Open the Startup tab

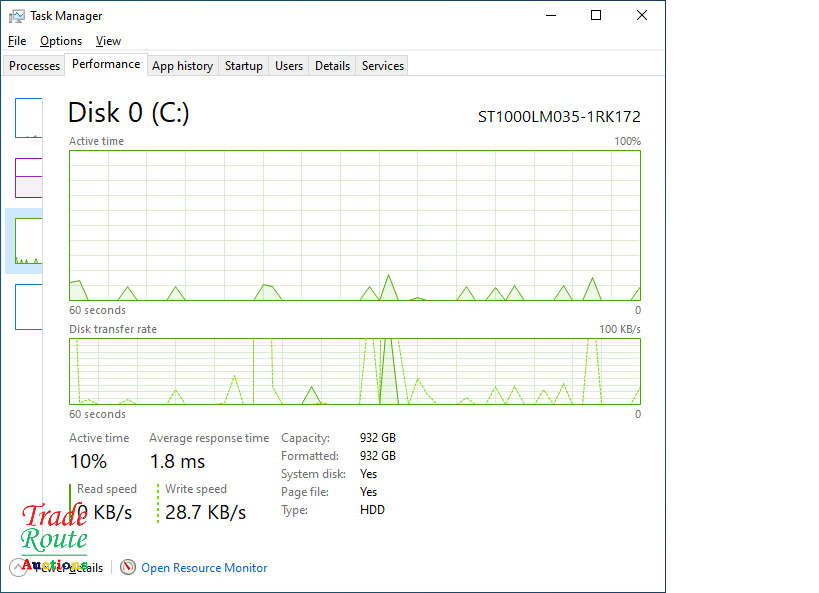[x=243, y=66]
